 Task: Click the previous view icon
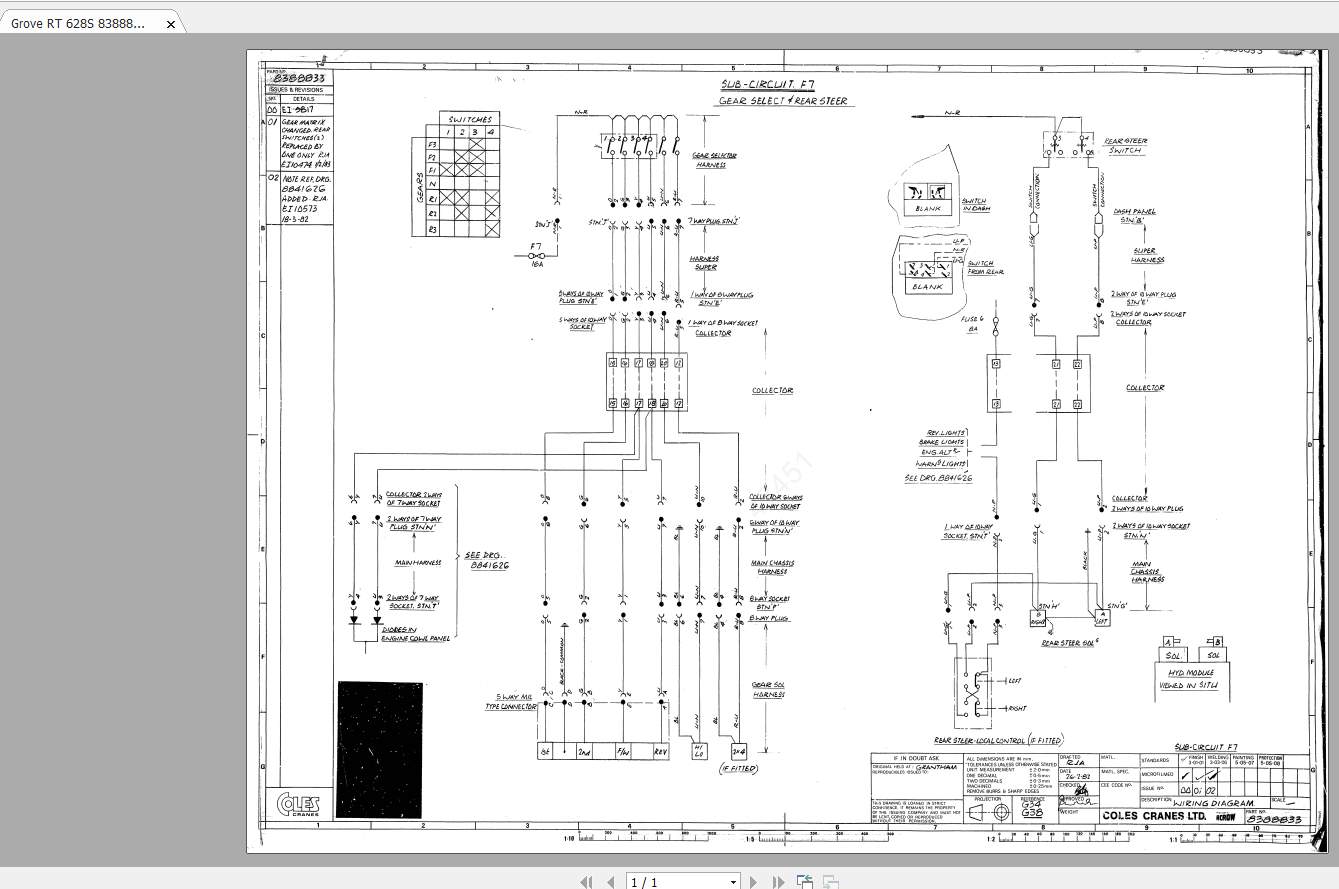[x=804, y=881]
